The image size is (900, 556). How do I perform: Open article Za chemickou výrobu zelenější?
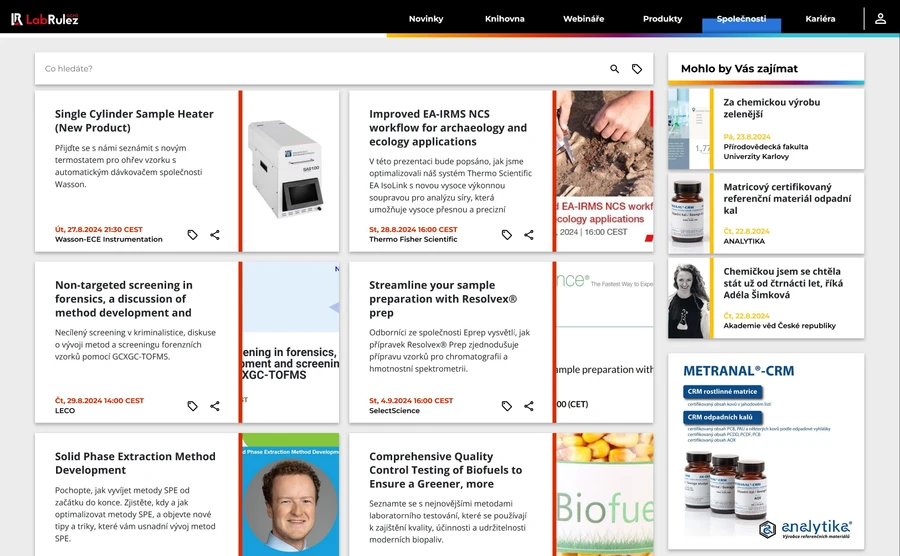pyautogui.click(x=771, y=108)
